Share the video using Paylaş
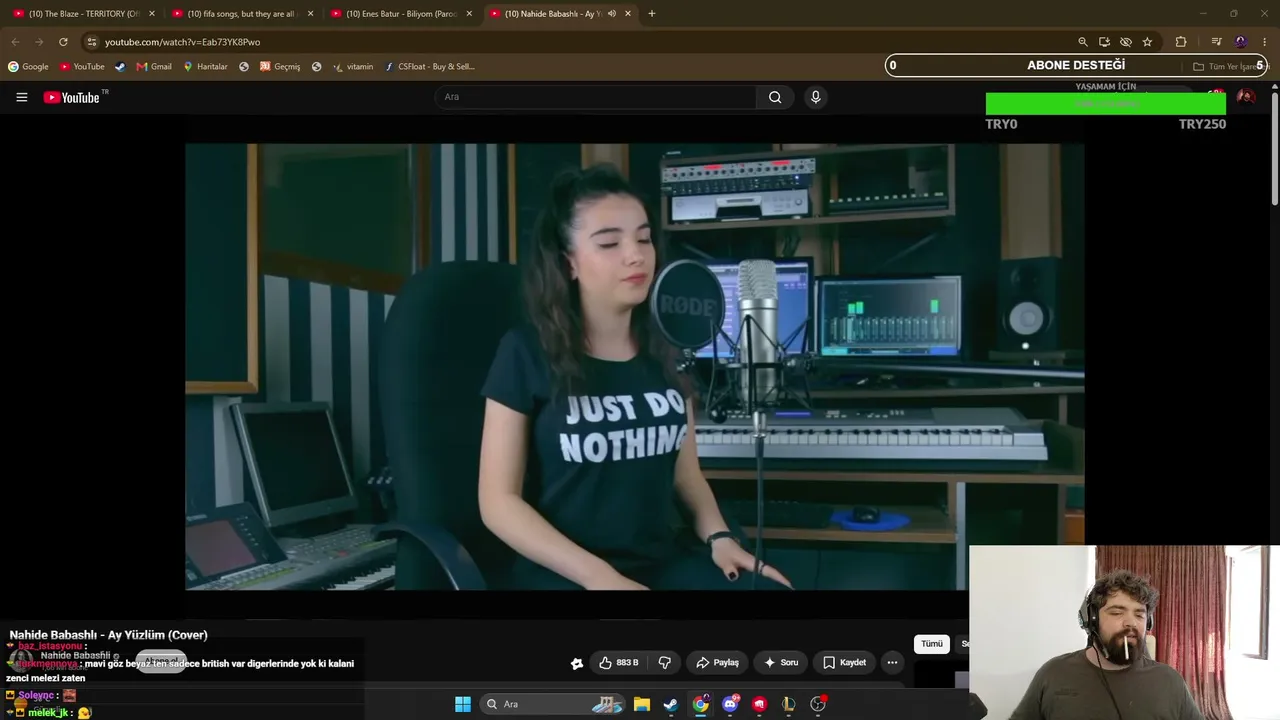 717,662
